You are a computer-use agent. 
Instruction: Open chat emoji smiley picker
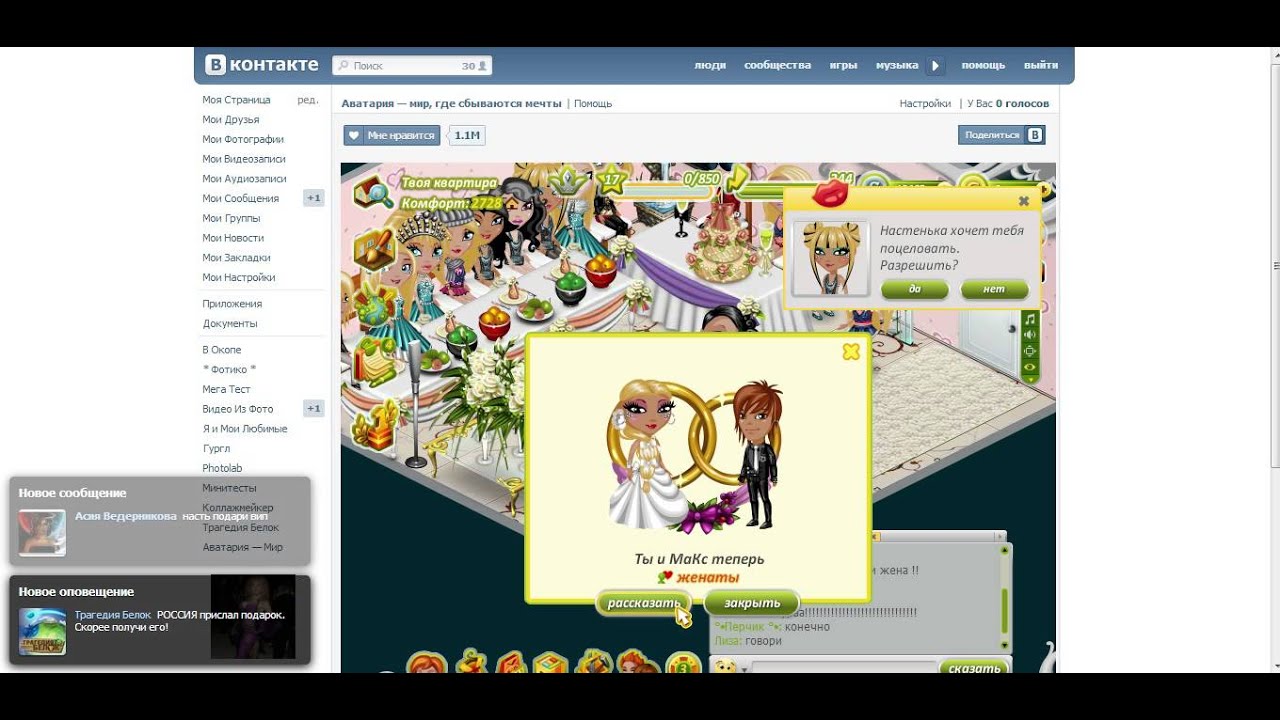(x=725, y=667)
